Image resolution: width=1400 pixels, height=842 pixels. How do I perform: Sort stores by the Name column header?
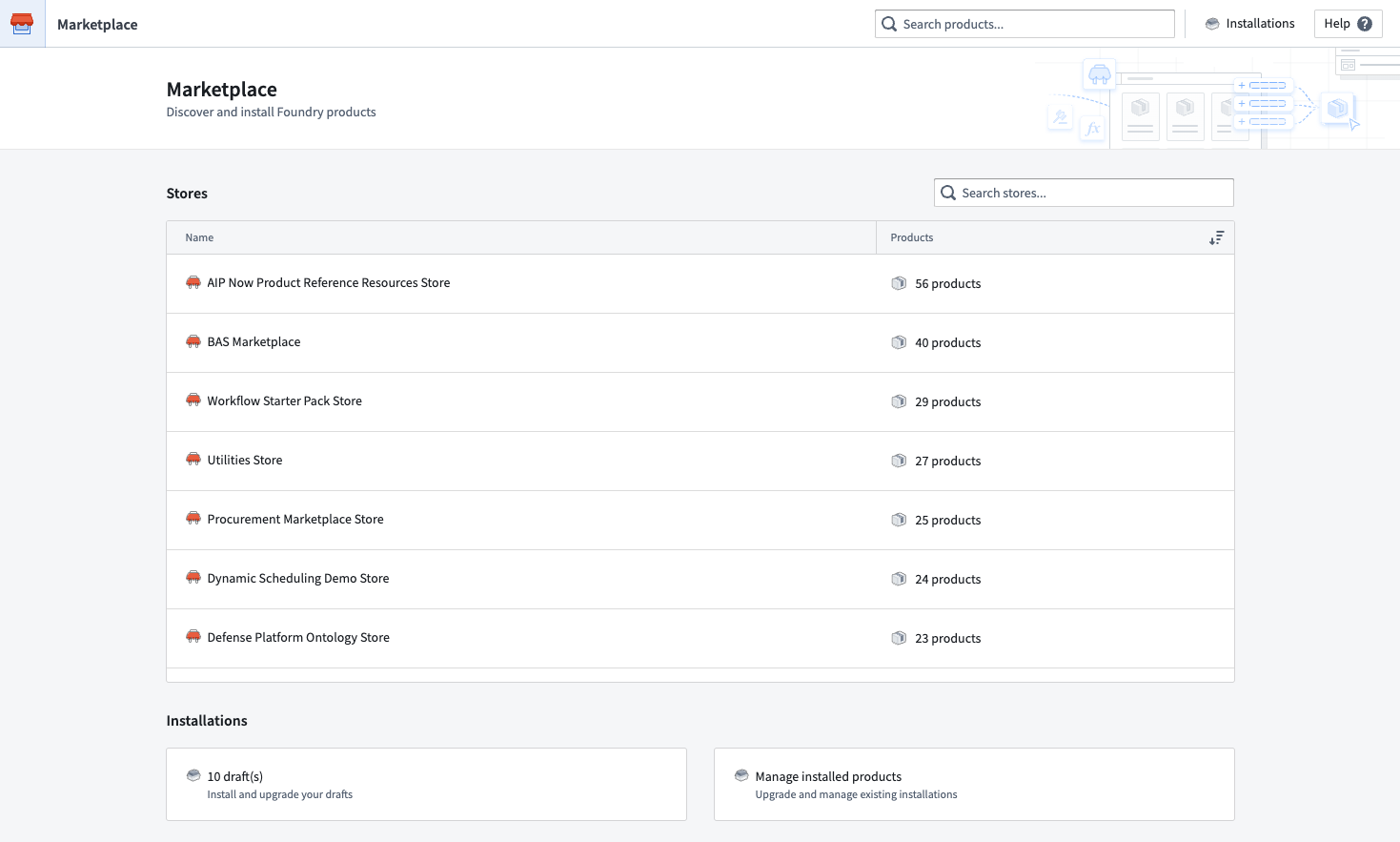521,237
